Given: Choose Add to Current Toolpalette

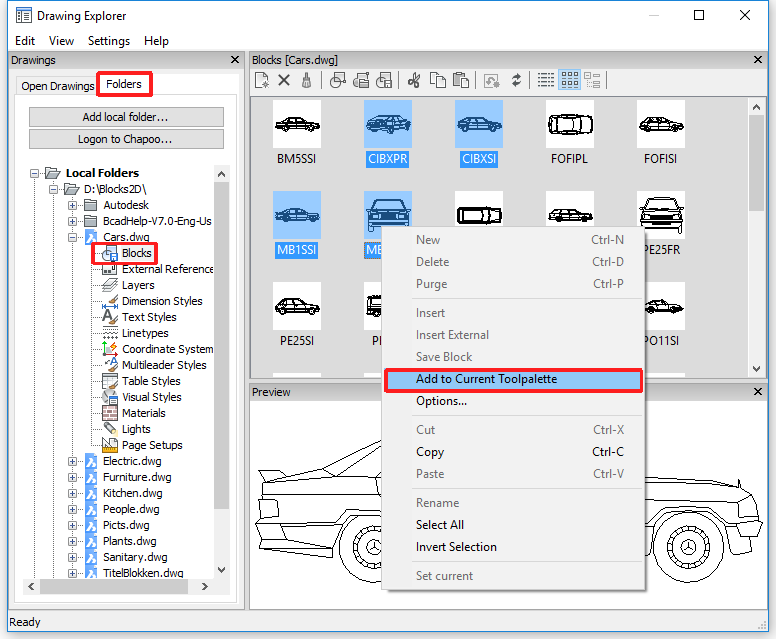Looking at the screenshot, I should pos(486,379).
